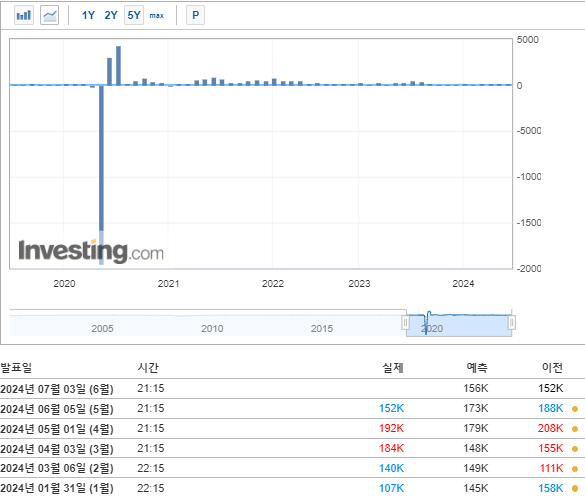Select the 1Y time range
This screenshot has width=585, height=501.
tap(88, 15)
